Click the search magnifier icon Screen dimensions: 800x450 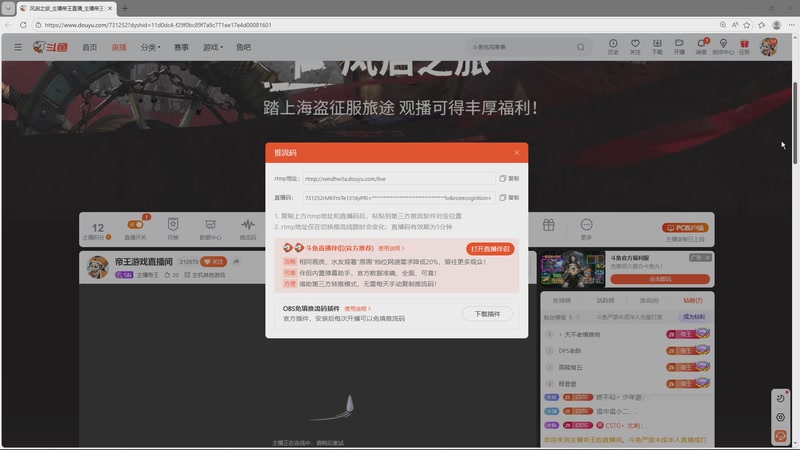581,47
